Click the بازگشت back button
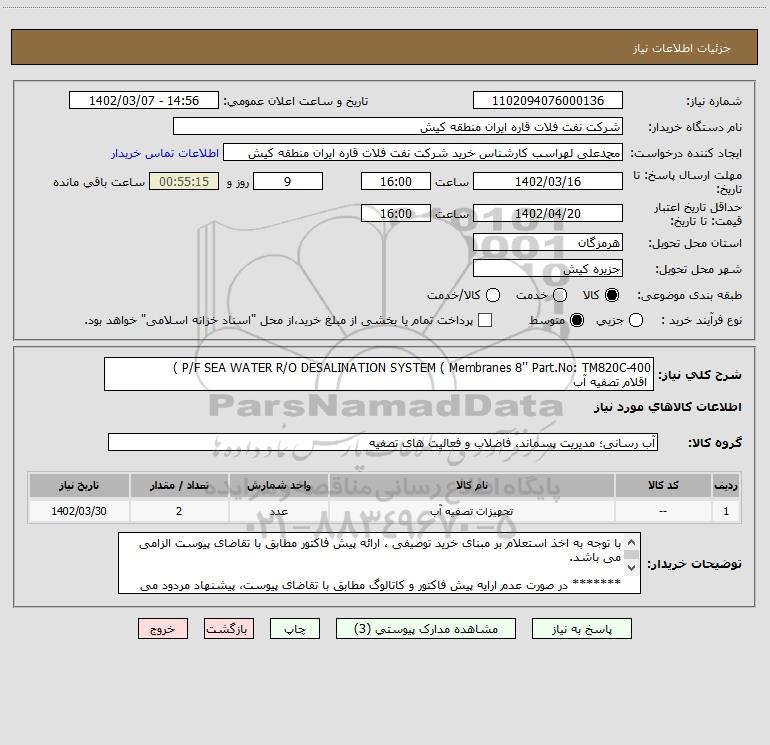The height and width of the screenshot is (745, 770). pyautogui.click(x=229, y=629)
